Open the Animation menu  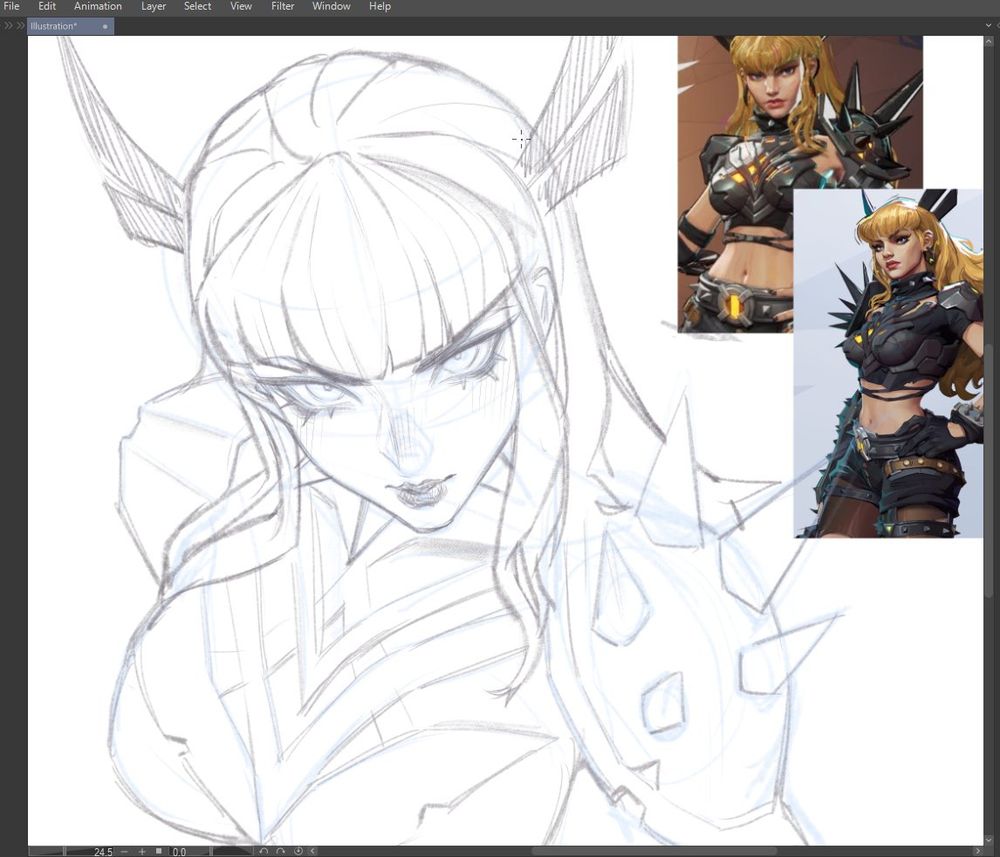click(98, 6)
